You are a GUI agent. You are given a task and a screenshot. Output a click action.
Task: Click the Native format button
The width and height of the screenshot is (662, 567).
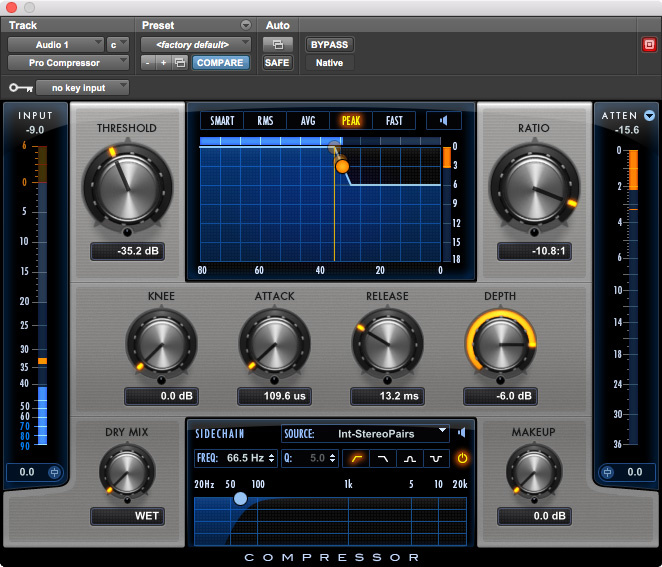click(x=329, y=63)
